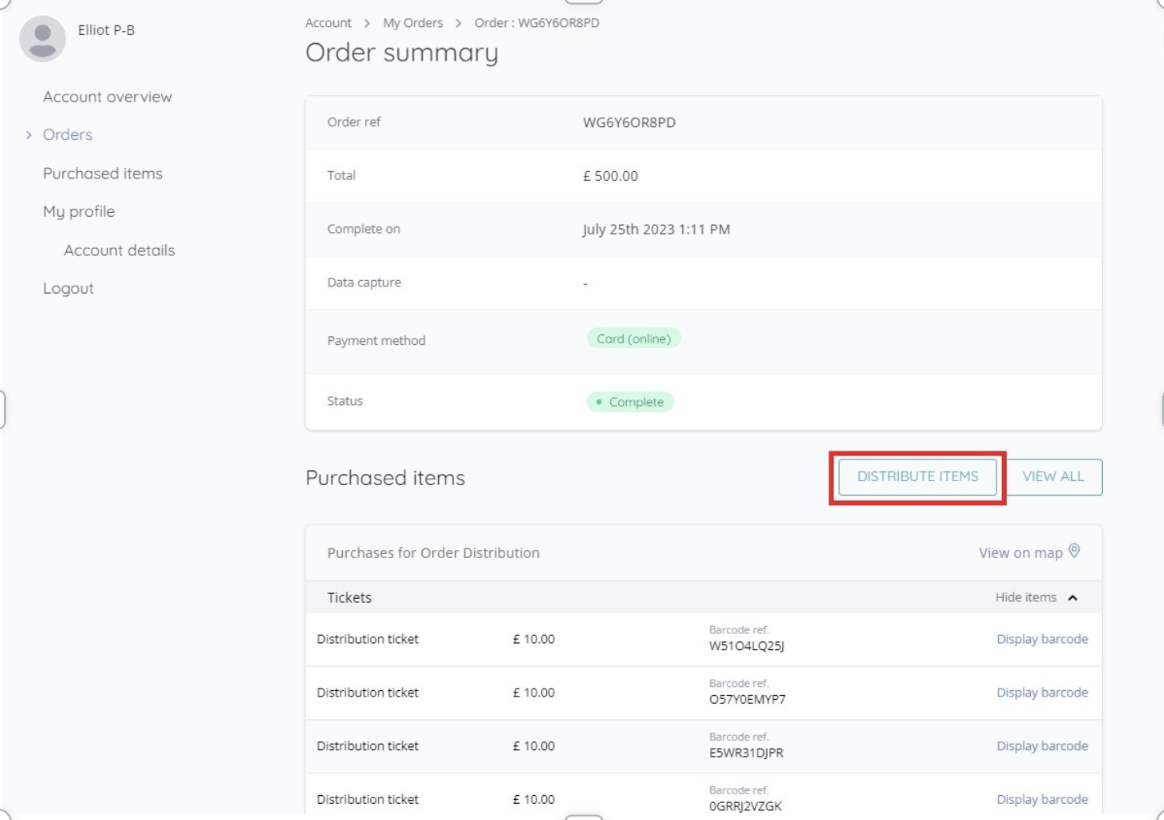
Task: Display barcode for ticket W51O4LQ25J
Action: (1041, 639)
